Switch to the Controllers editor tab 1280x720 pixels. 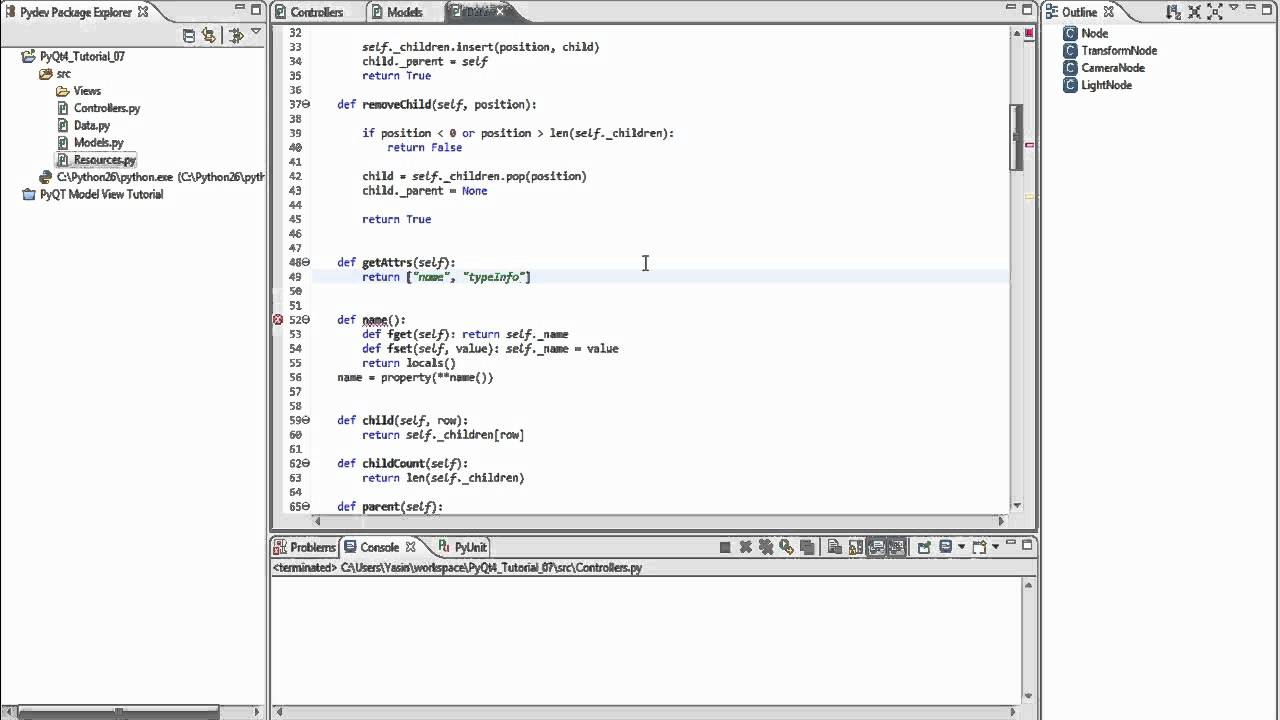pyautogui.click(x=316, y=12)
